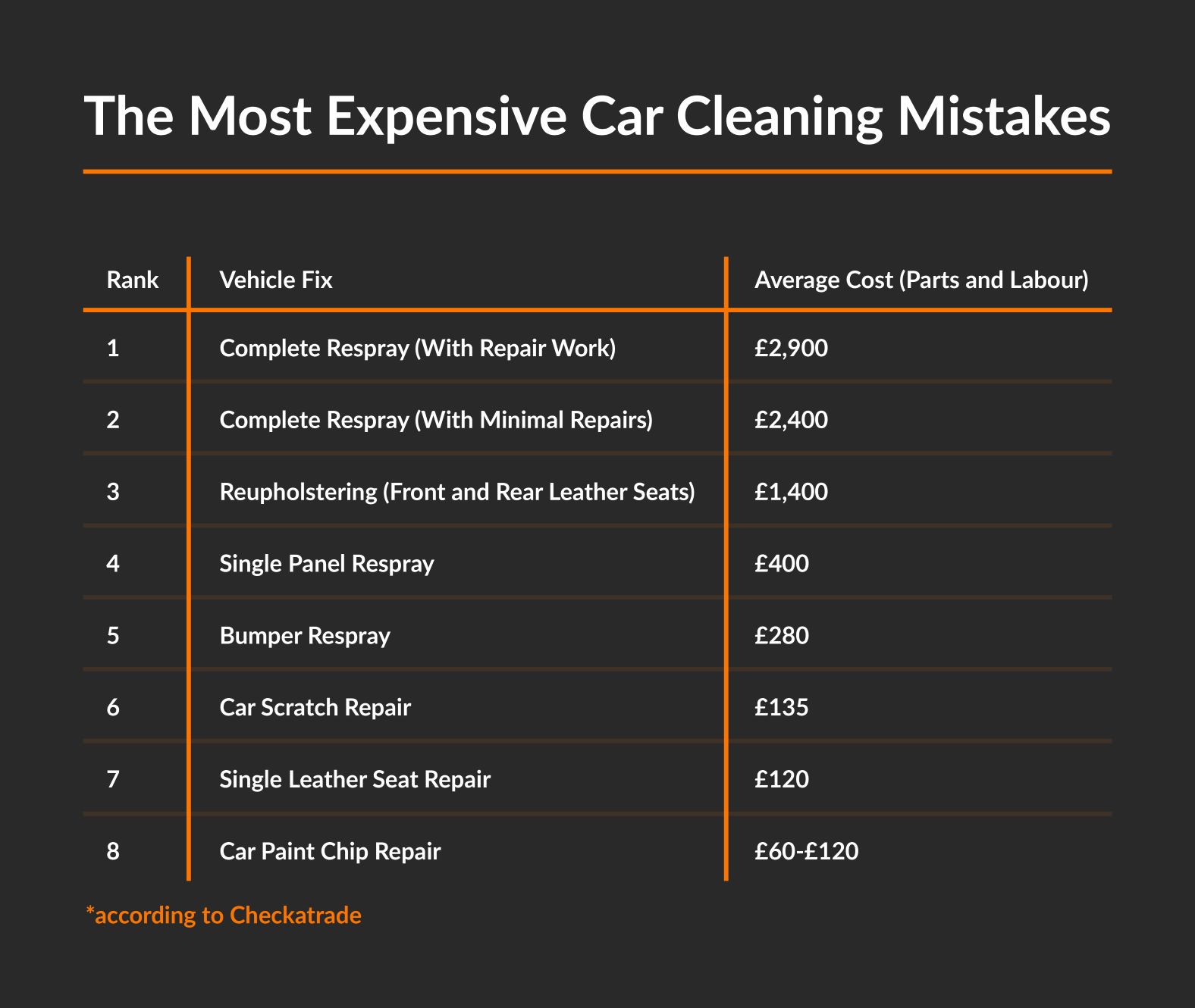Select Reupholstering (Front and Rear Leather Seats)

coord(457,492)
